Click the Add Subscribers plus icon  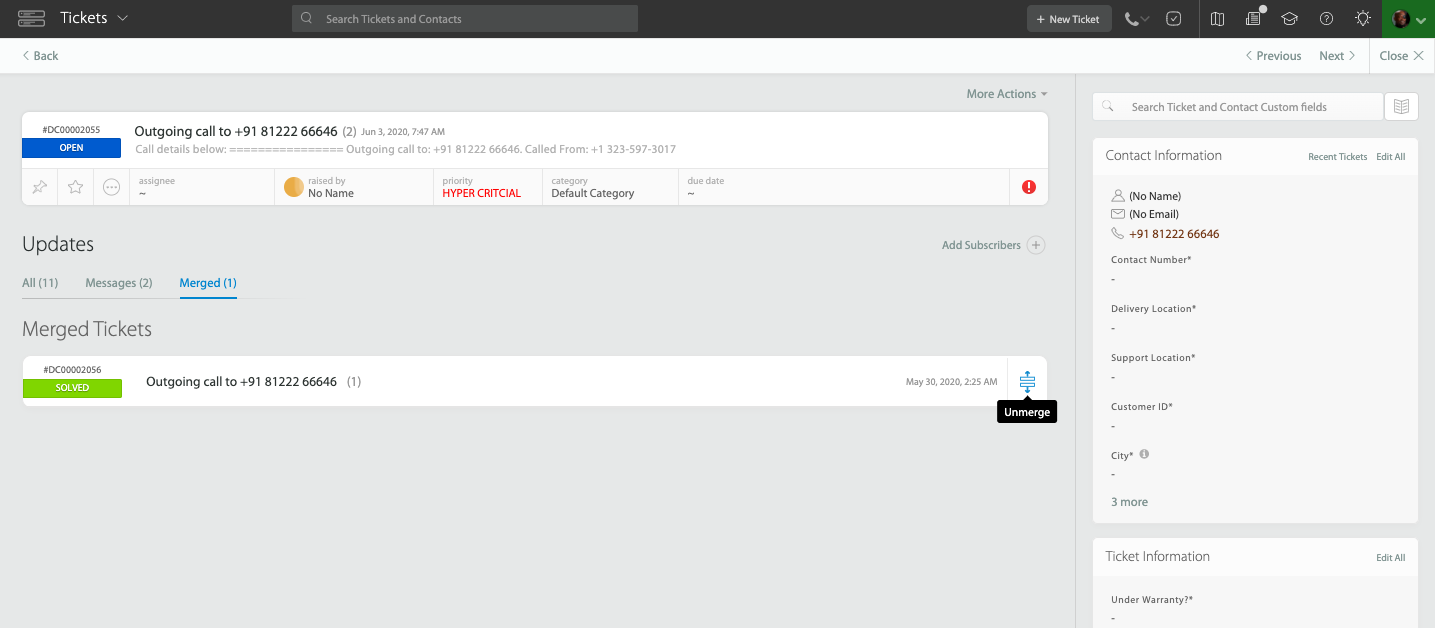point(1036,245)
